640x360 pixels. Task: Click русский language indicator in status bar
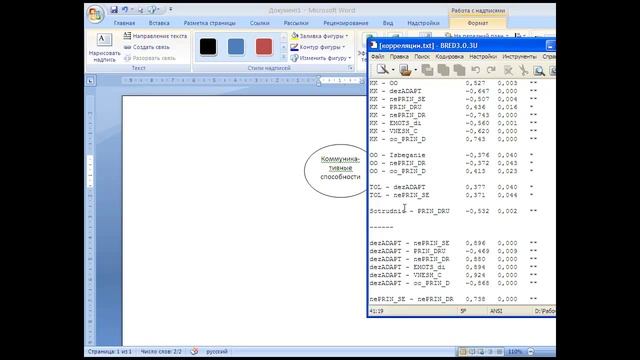(217, 351)
